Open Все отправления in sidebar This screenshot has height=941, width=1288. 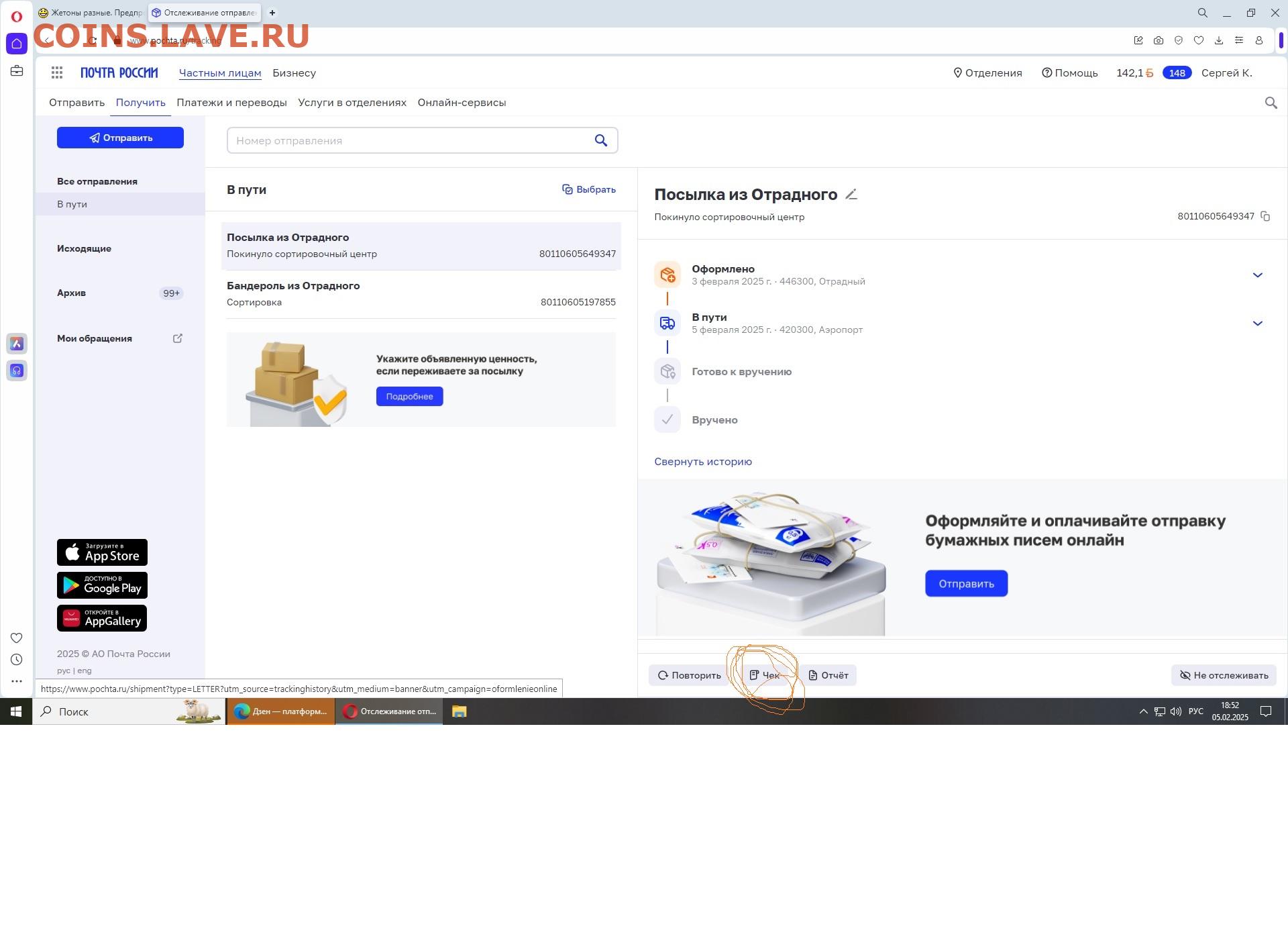tap(97, 181)
